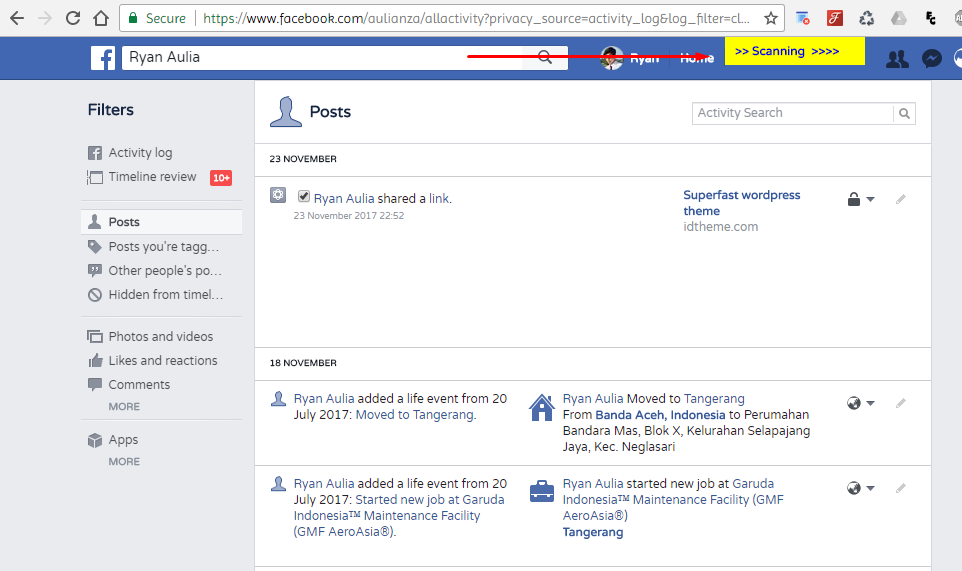The image size is (962, 571).
Task: Click the Posts header silhouette icon
Action: point(286,112)
